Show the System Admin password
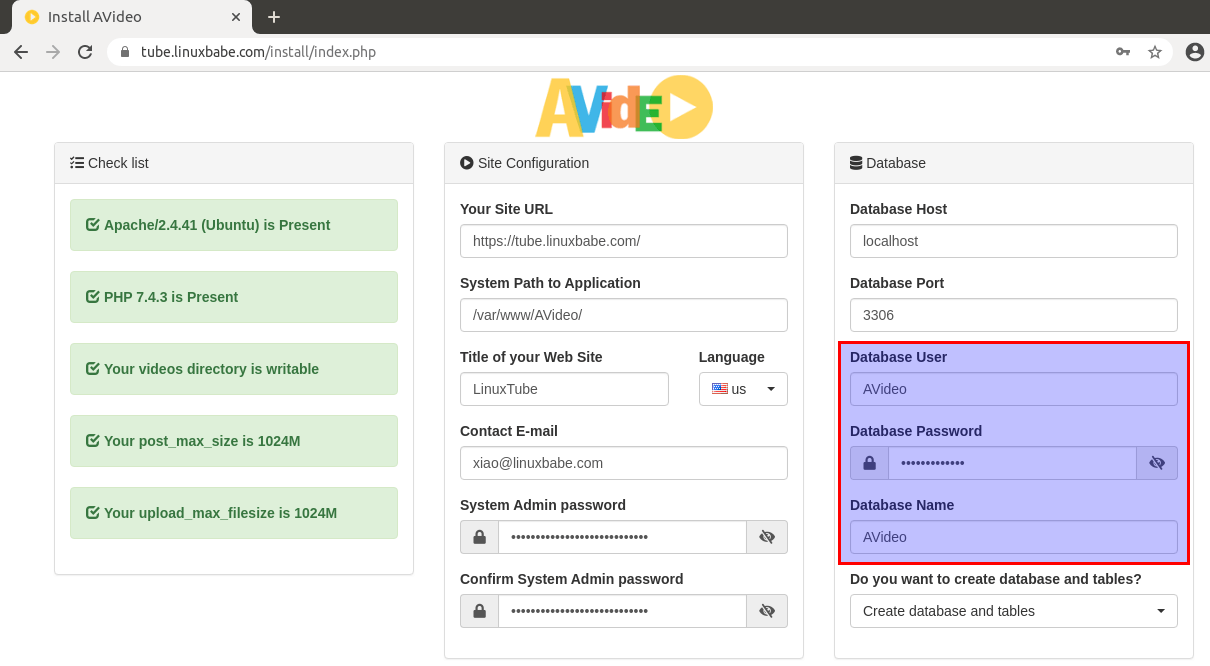Viewport: 1210px width, 666px height. pos(766,537)
